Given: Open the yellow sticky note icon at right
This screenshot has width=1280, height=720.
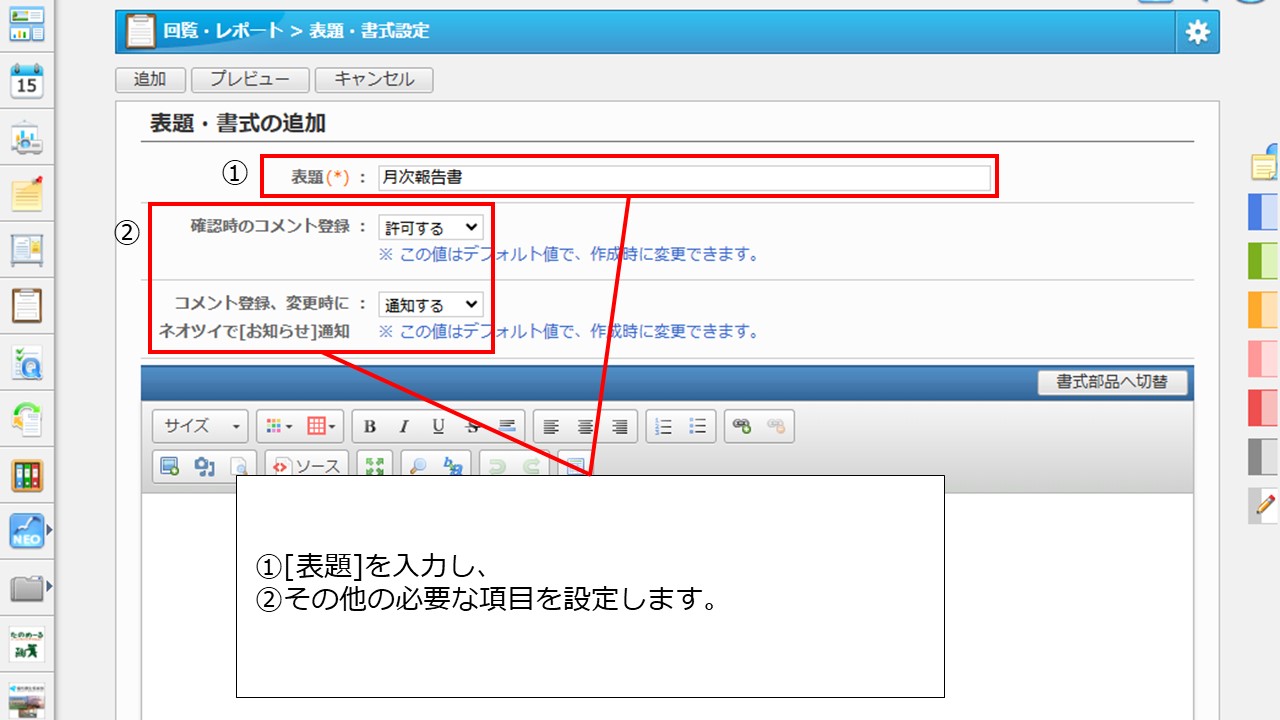Looking at the screenshot, I should tap(1264, 164).
